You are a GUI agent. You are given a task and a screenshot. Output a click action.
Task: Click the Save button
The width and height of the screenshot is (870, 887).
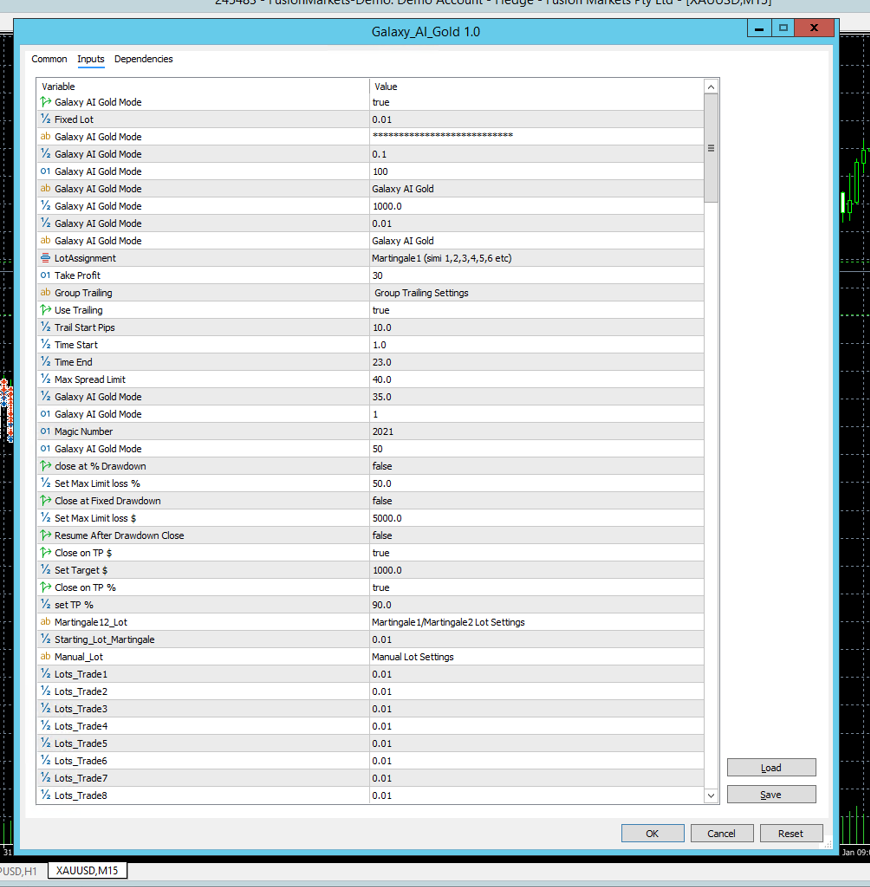[771, 795]
